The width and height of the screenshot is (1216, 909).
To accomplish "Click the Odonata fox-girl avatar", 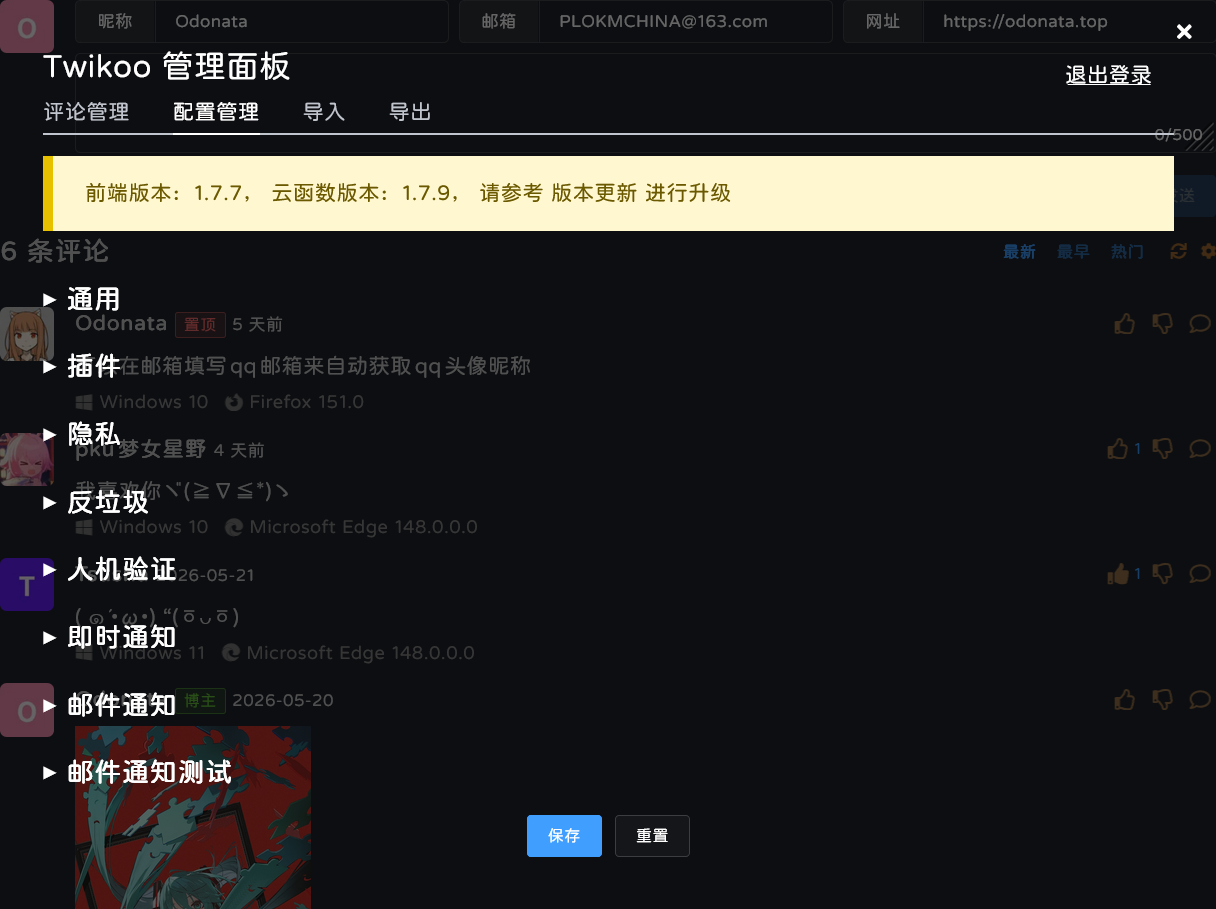I will (27, 334).
